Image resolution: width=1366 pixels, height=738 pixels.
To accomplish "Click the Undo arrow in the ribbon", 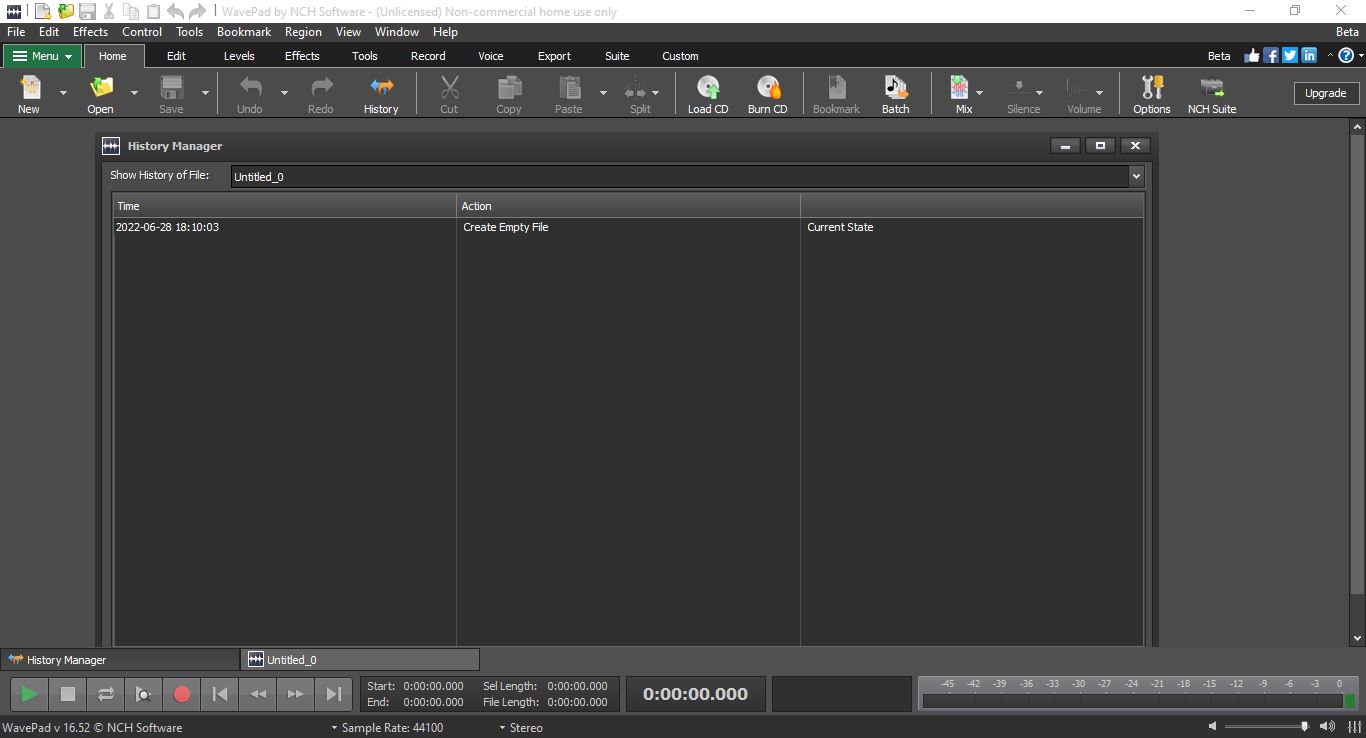I will point(250,94).
